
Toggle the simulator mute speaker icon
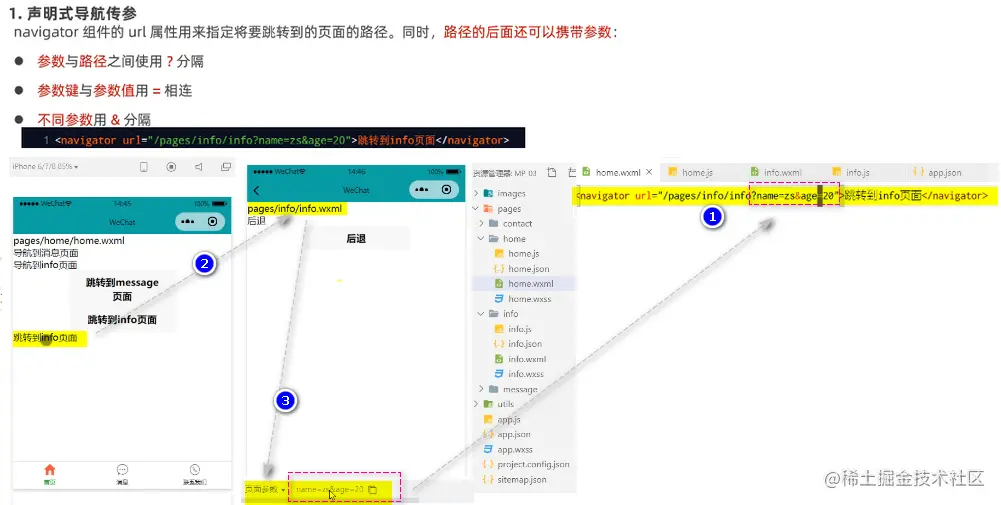(199, 167)
